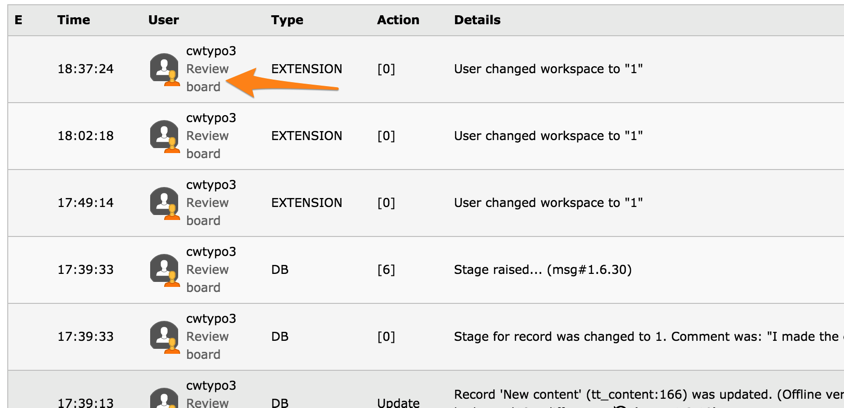Select the user avatar in the 17:49:14 row
This screenshot has width=844, height=408.
pyautogui.click(x=164, y=203)
